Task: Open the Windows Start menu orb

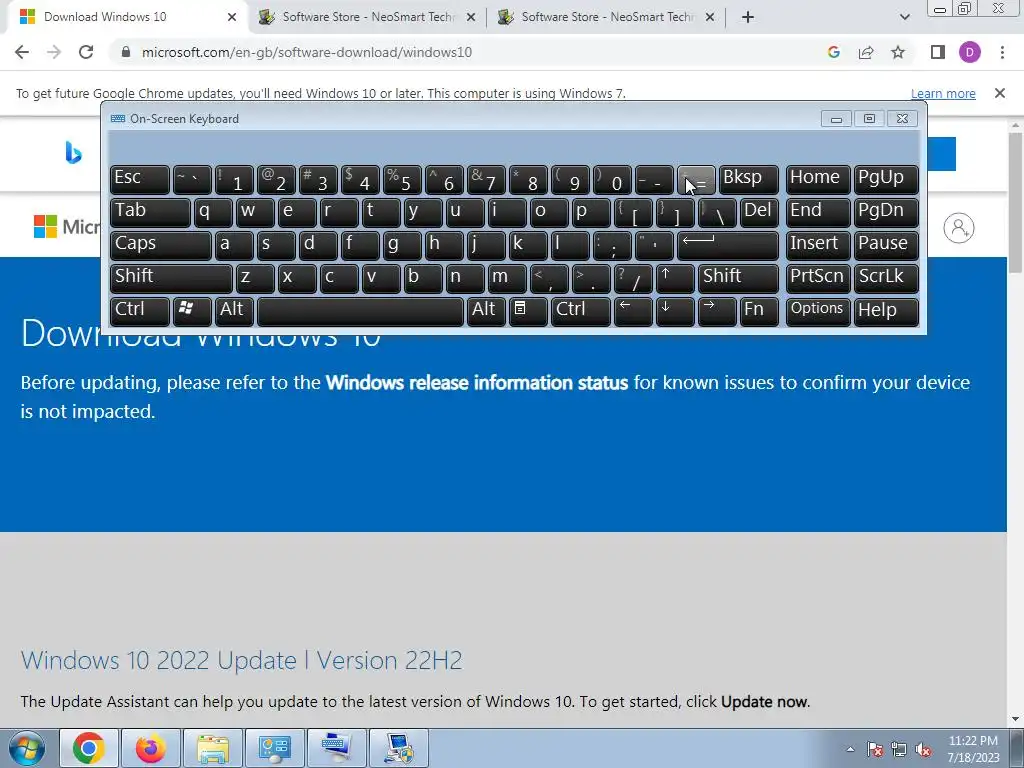Action: coord(26,748)
